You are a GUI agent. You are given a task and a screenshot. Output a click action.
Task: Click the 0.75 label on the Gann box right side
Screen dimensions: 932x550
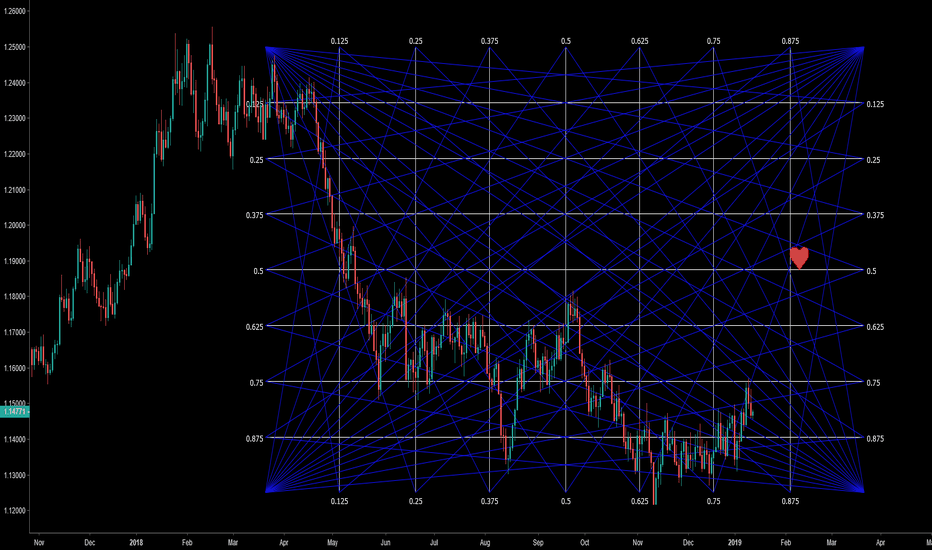[x=873, y=383]
